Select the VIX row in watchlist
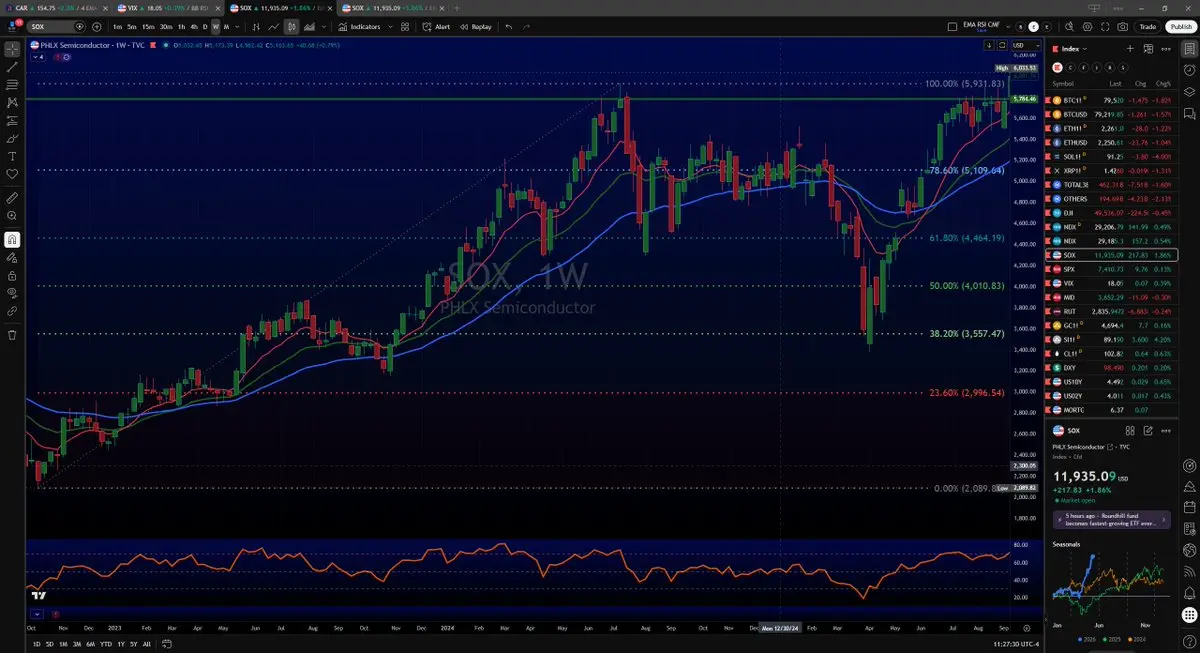Screen dimensions: 1200x653 1111,283
